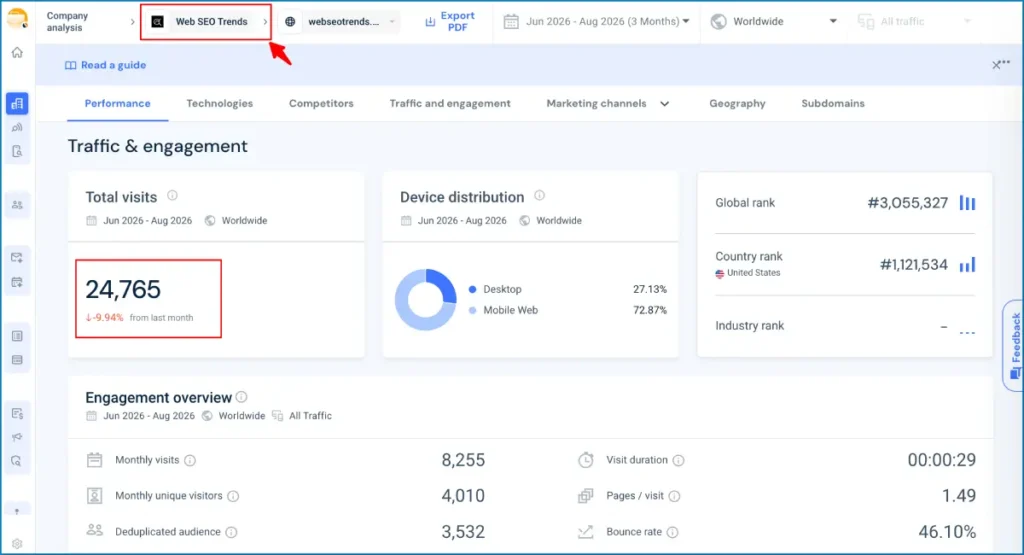Click the #3,055,327 global rank value

point(908,203)
